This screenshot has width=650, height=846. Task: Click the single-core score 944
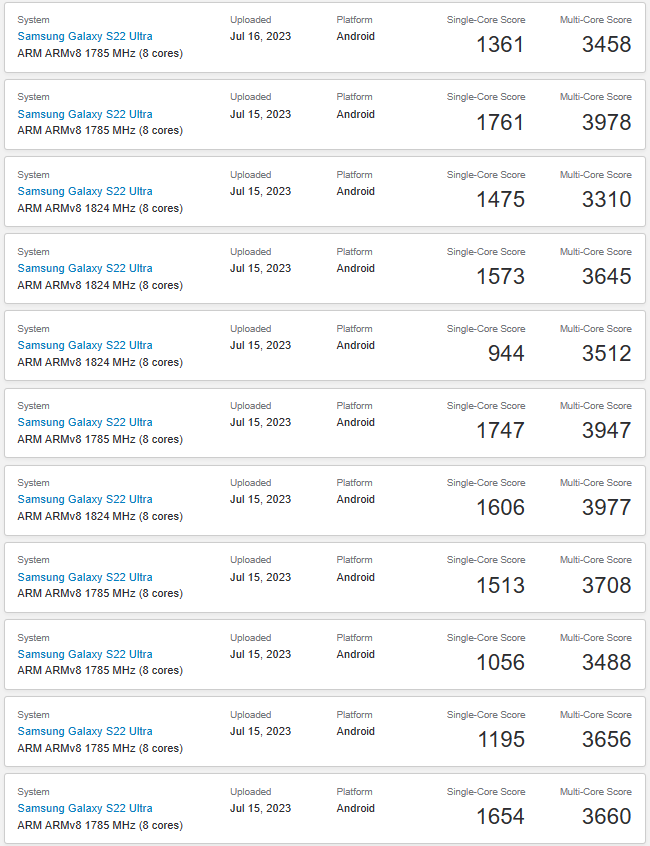[x=506, y=353]
